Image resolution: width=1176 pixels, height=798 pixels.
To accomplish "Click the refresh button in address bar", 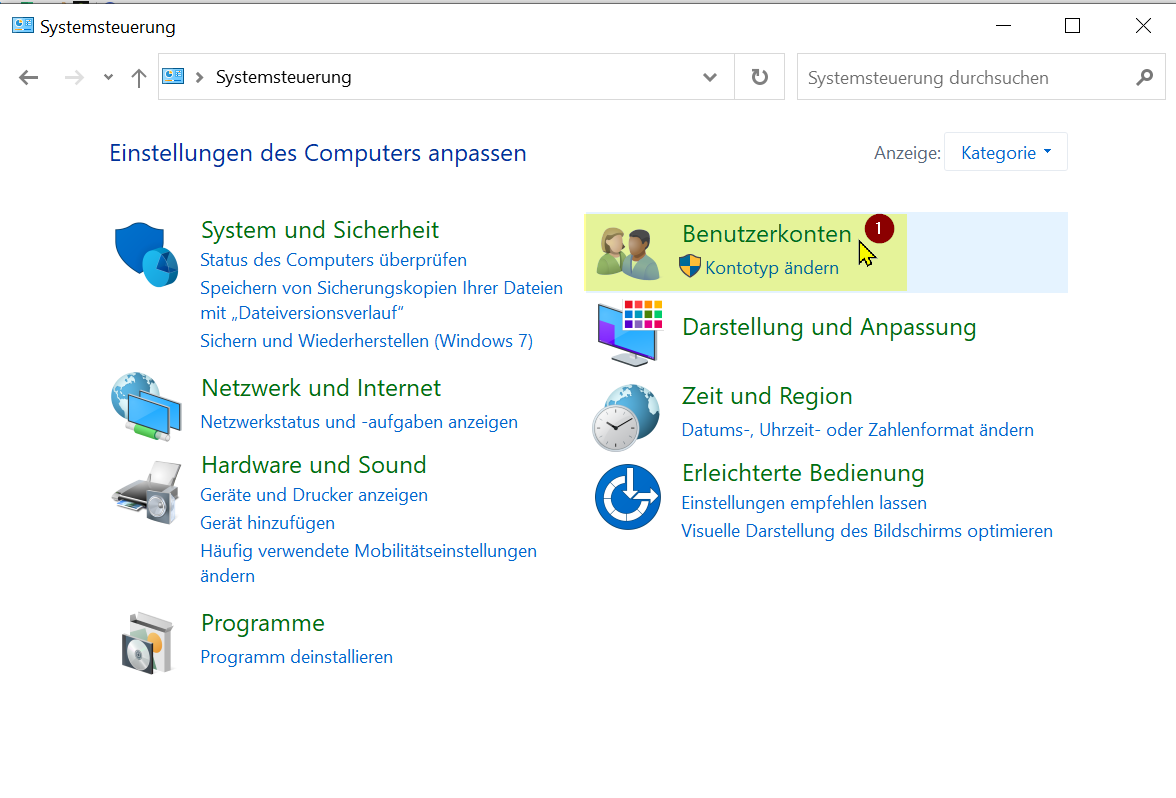I will tap(760, 77).
